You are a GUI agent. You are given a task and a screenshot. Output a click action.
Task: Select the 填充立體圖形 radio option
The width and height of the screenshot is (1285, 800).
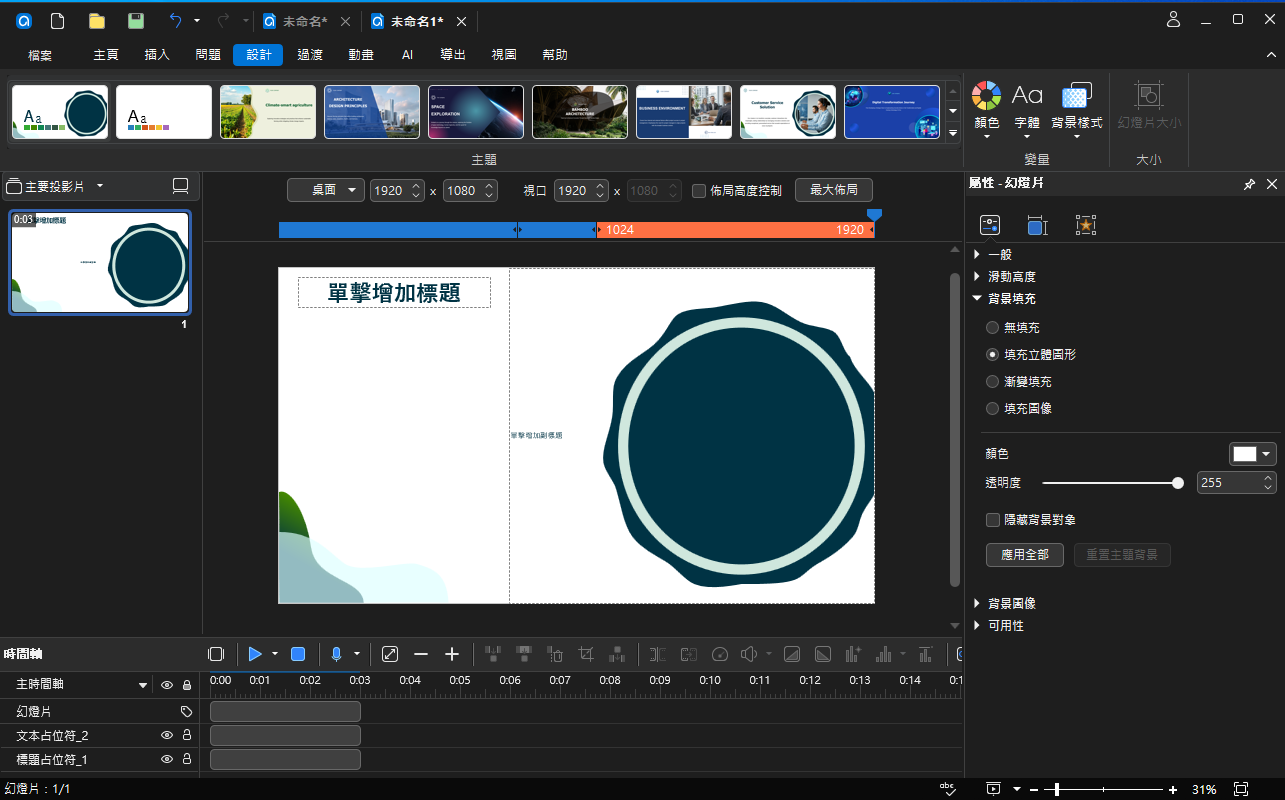pos(992,354)
